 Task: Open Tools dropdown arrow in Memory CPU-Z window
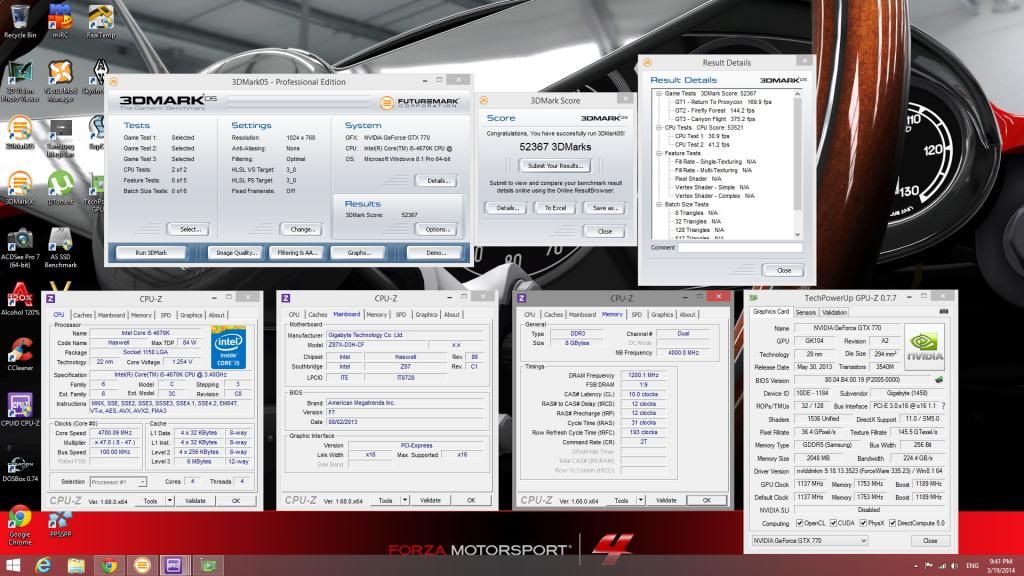click(x=641, y=500)
